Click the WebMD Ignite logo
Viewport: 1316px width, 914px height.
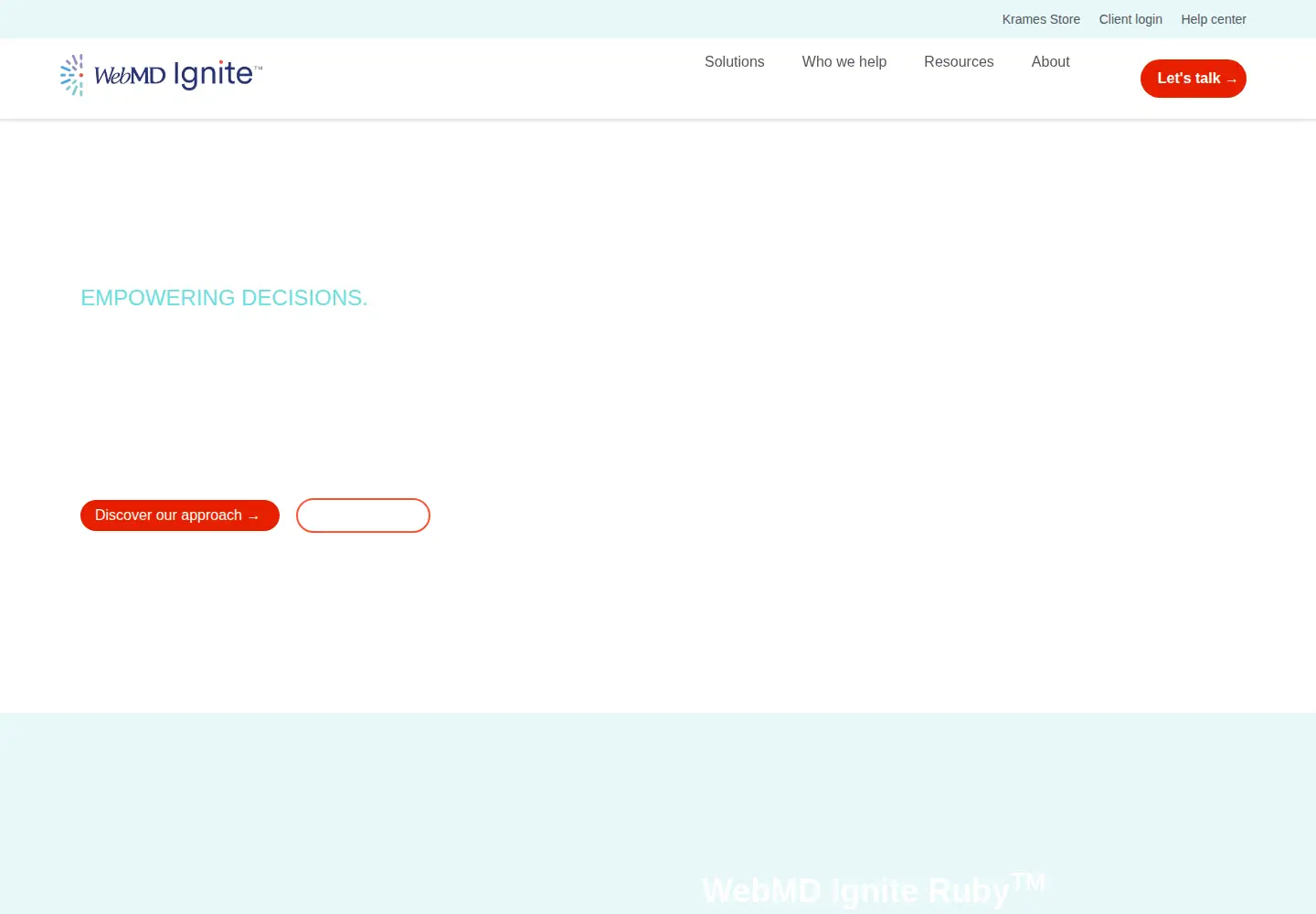click(161, 75)
